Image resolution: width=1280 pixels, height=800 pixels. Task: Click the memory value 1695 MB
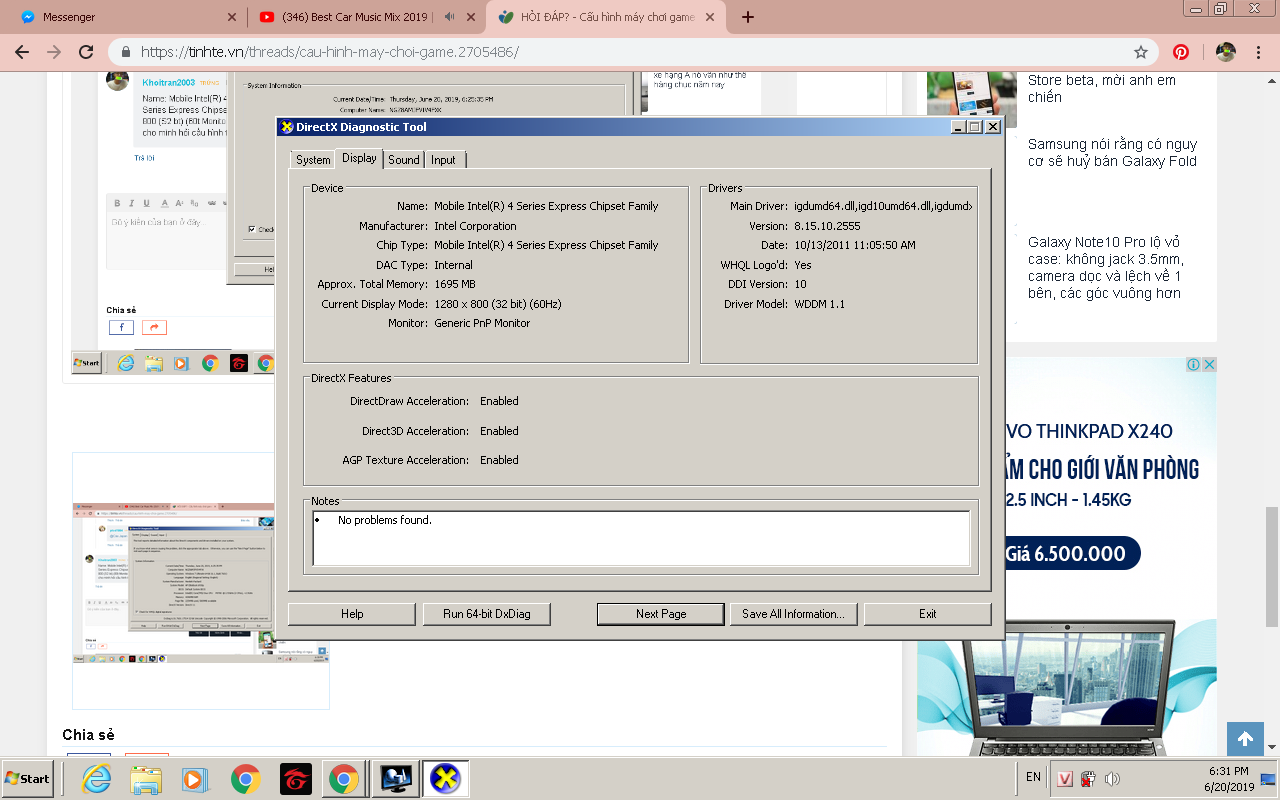455,284
